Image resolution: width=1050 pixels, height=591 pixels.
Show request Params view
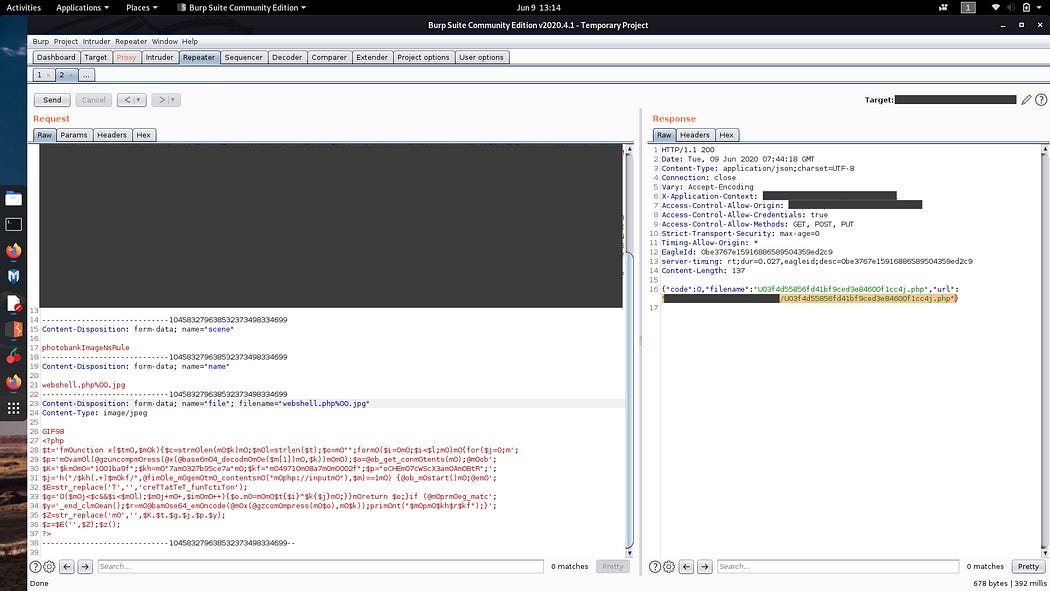[74, 135]
